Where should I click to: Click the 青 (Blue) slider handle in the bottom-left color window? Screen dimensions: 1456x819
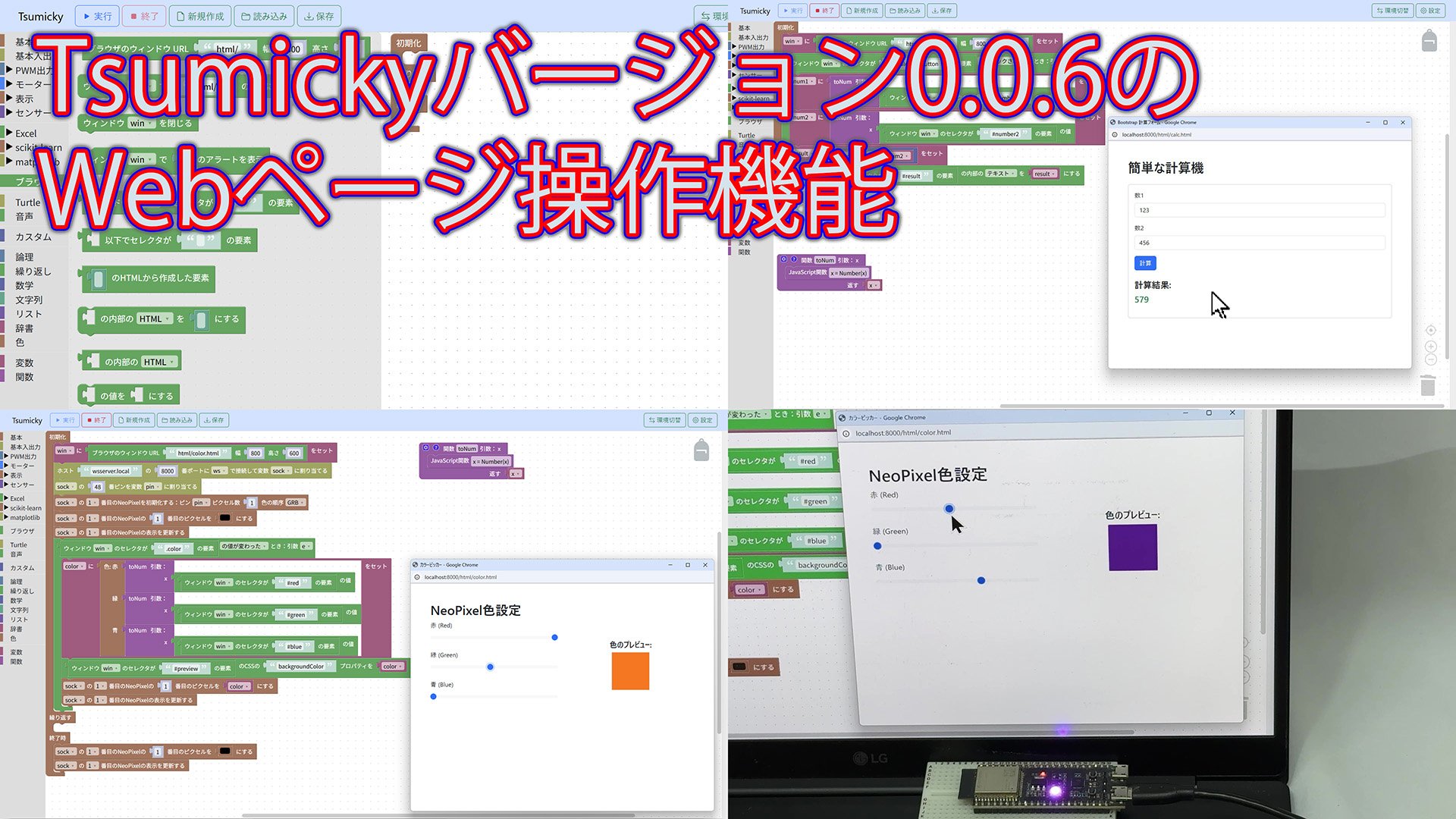434,697
